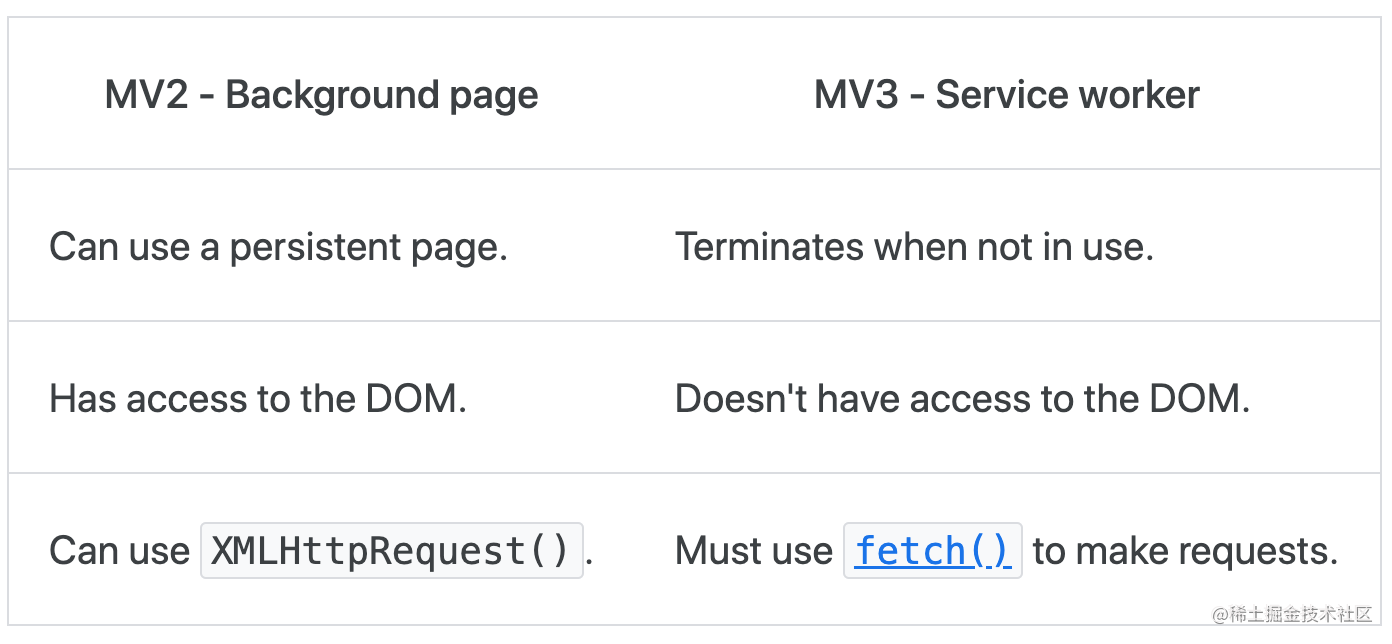Viewport: 1392px width, 644px height.
Task: Click 'Must use' before fetch()
Action: pyautogui.click(x=754, y=552)
